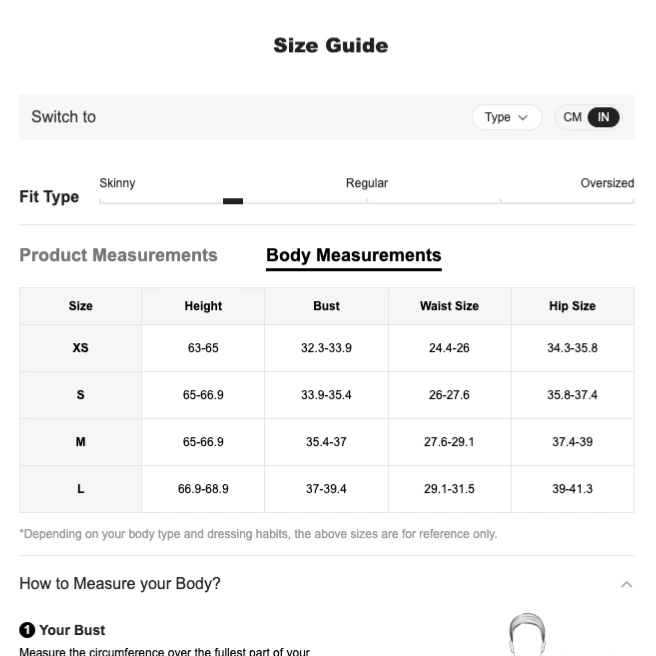Switch units to CM
The width and height of the screenshot is (656, 656).
click(572, 117)
